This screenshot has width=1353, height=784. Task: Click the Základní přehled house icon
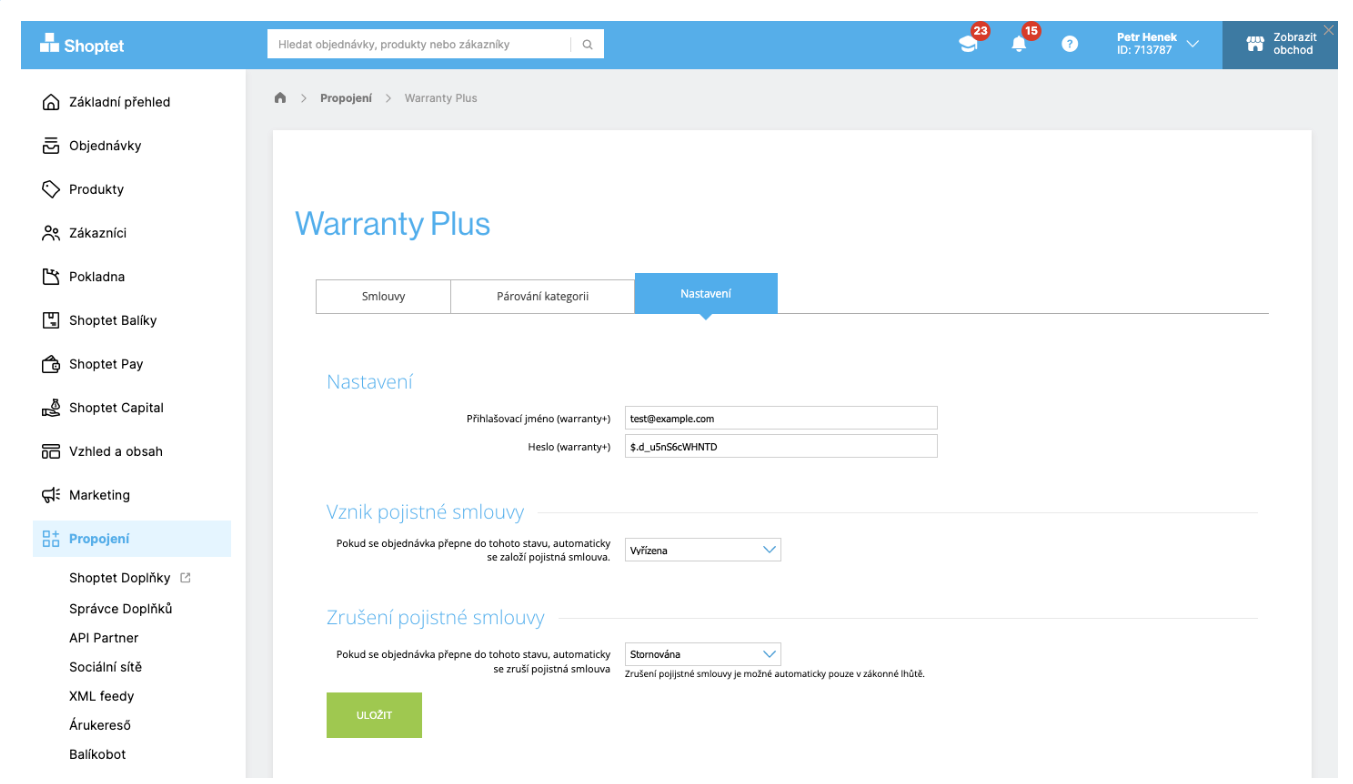tap(51, 102)
